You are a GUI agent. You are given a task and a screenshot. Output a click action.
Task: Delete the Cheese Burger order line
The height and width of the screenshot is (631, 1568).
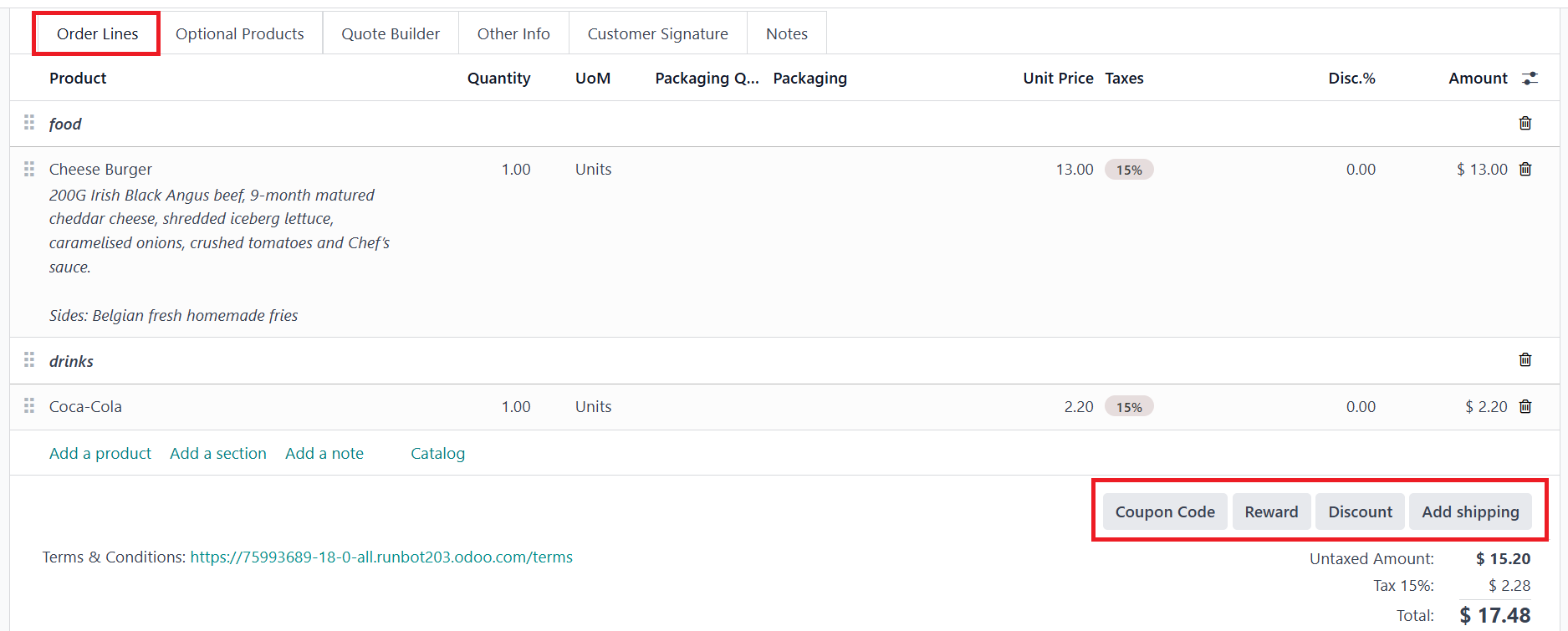tap(1525, 170)
